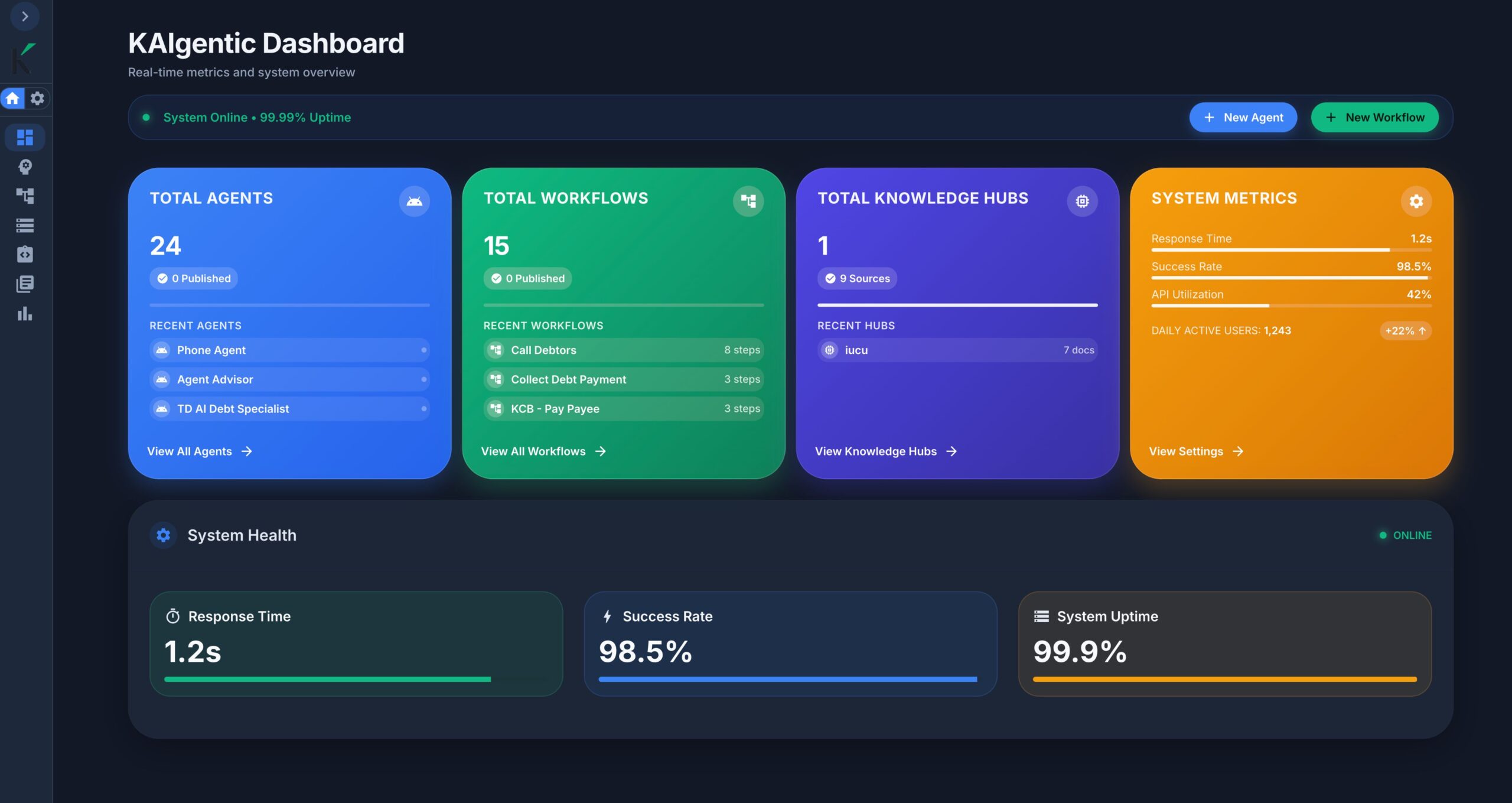Follow the View All Workflows link
1512x803 pixels.
point(543,451)
